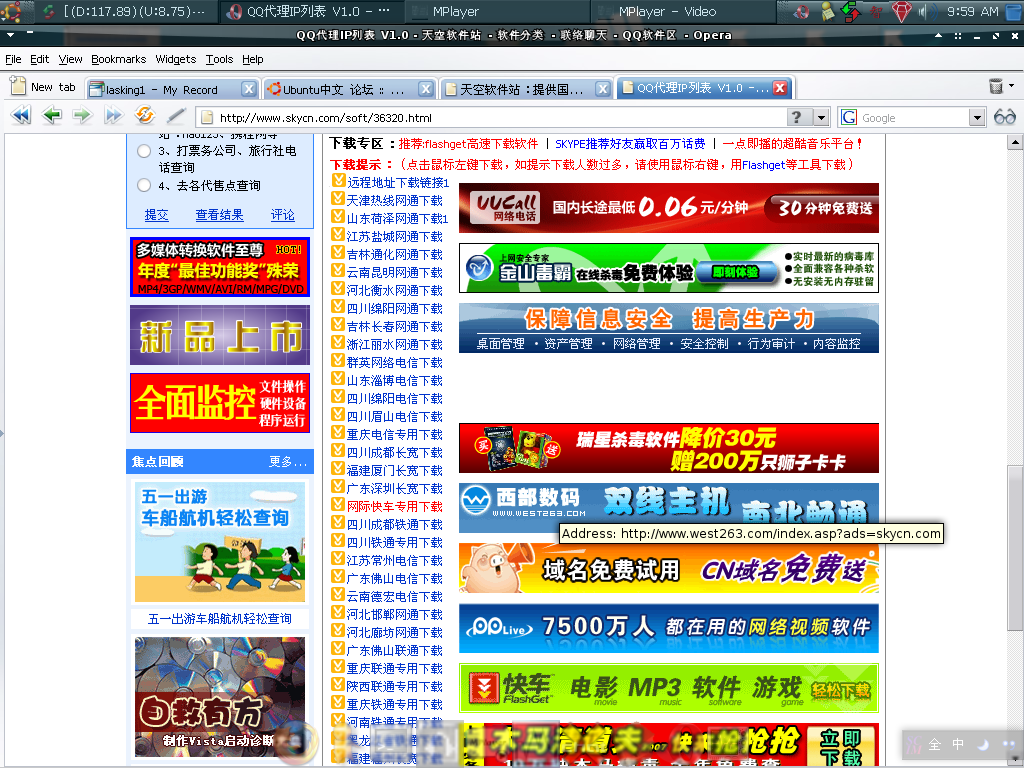The height and width of the screenshot is (768, 1024).
Task: Click the Rewind navigation icon
Action: pyautogui.click(x=21, y=116)
